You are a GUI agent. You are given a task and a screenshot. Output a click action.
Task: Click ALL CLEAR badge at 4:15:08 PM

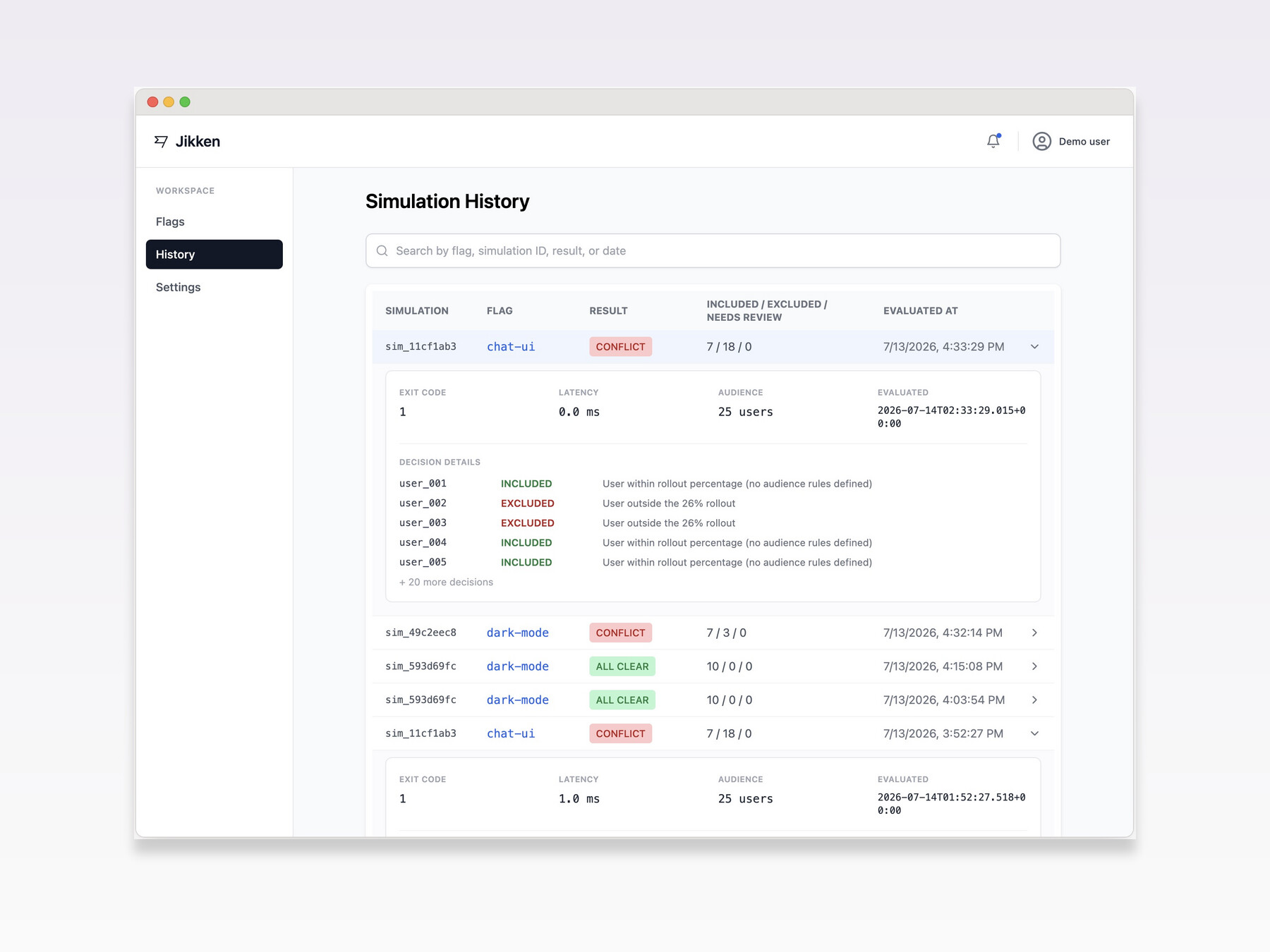pyautogui.click(x=622, y=666)
